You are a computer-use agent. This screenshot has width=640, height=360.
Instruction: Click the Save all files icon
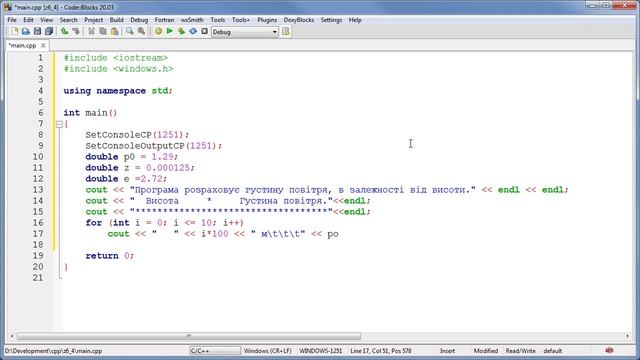tap(49, 31)
